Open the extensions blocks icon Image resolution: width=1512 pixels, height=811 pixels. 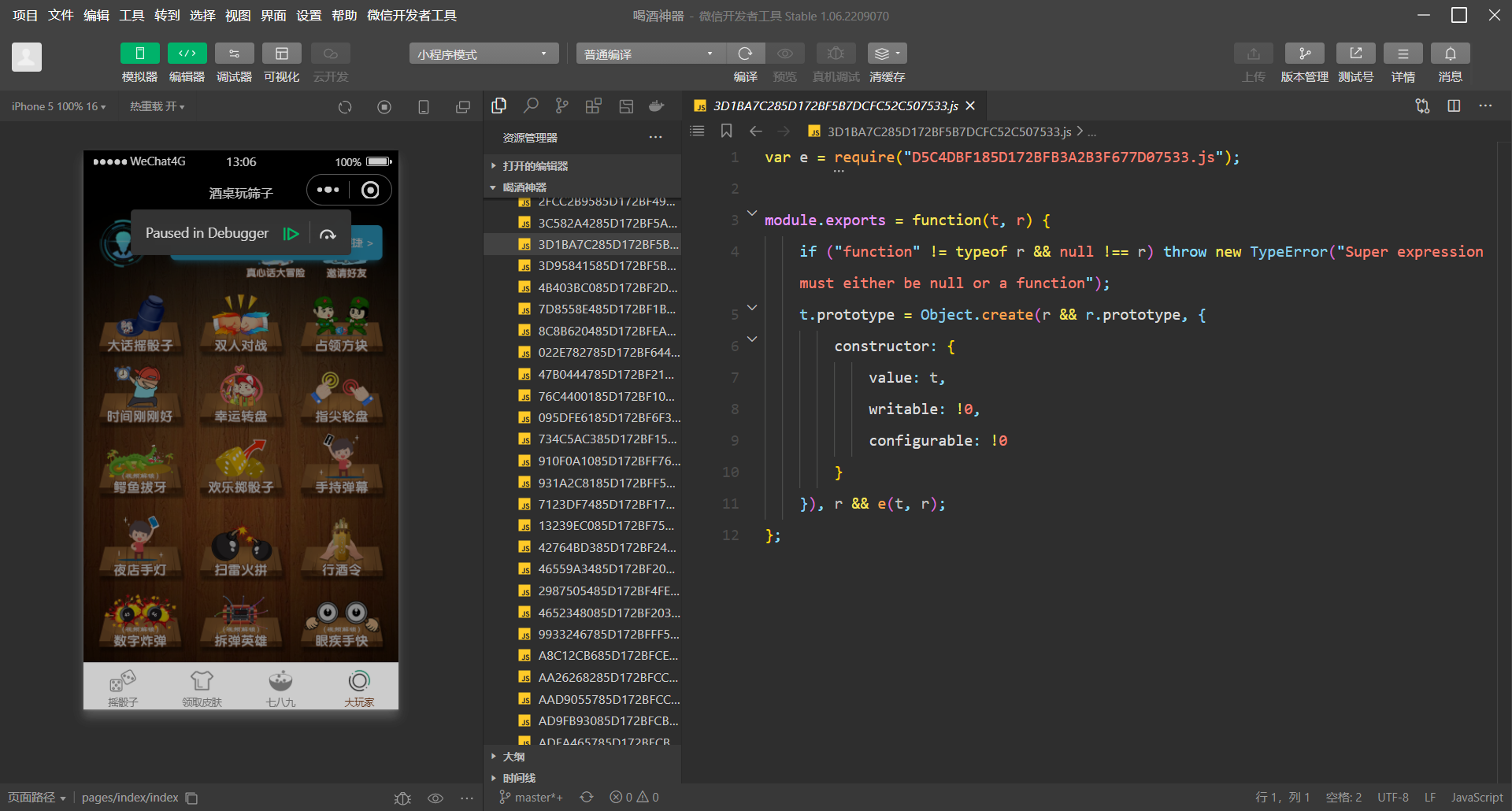coord(594,106)
